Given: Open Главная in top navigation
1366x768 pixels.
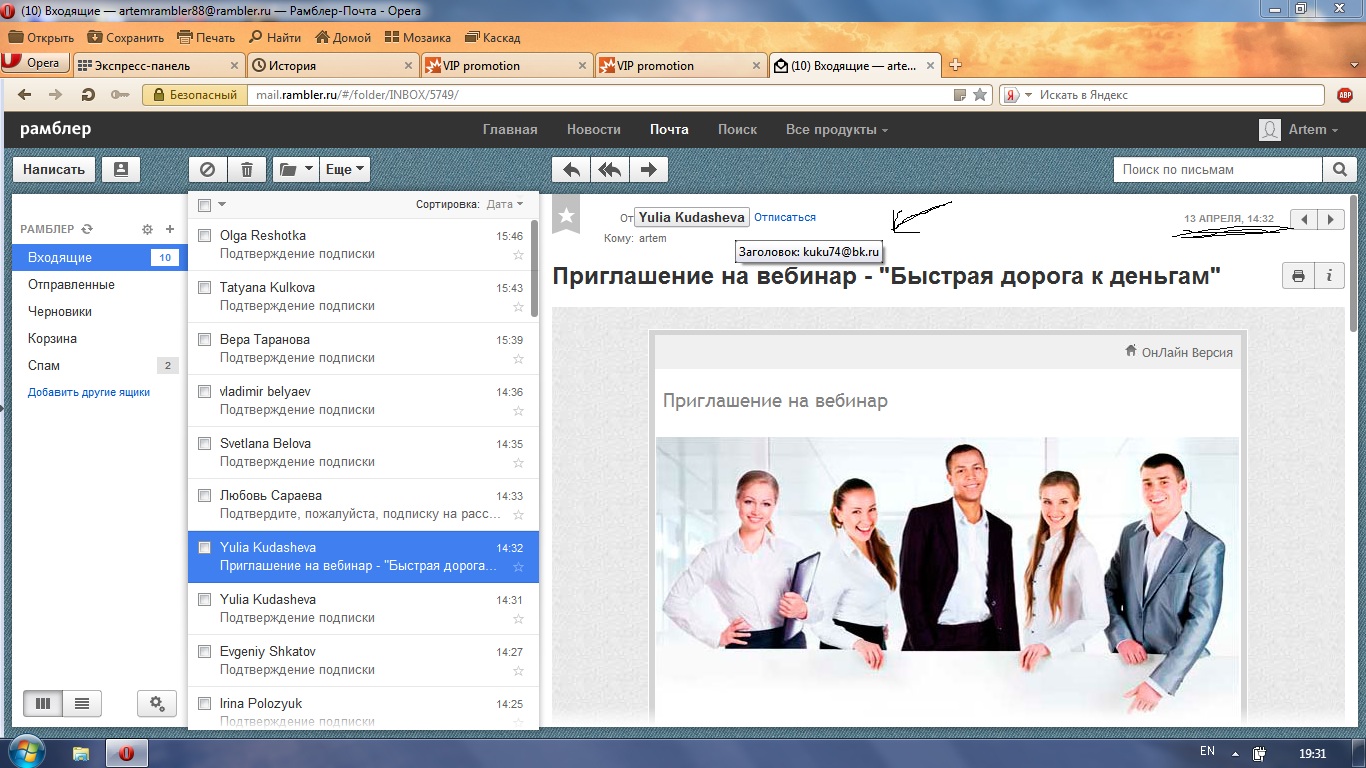Looking at the screenshot, I should [510, 129].
